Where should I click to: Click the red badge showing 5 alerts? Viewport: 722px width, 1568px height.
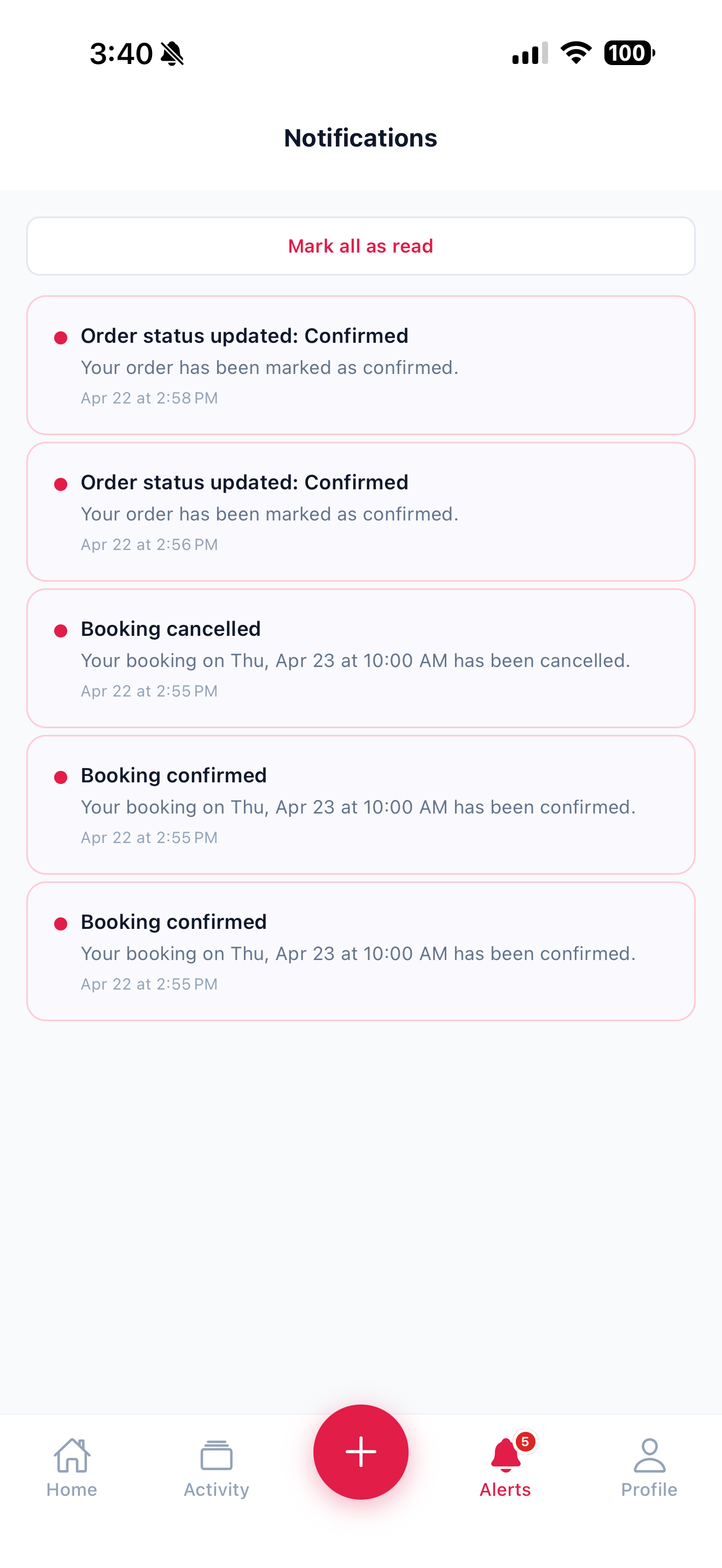pyautogui.click(x=525, y=1441)
